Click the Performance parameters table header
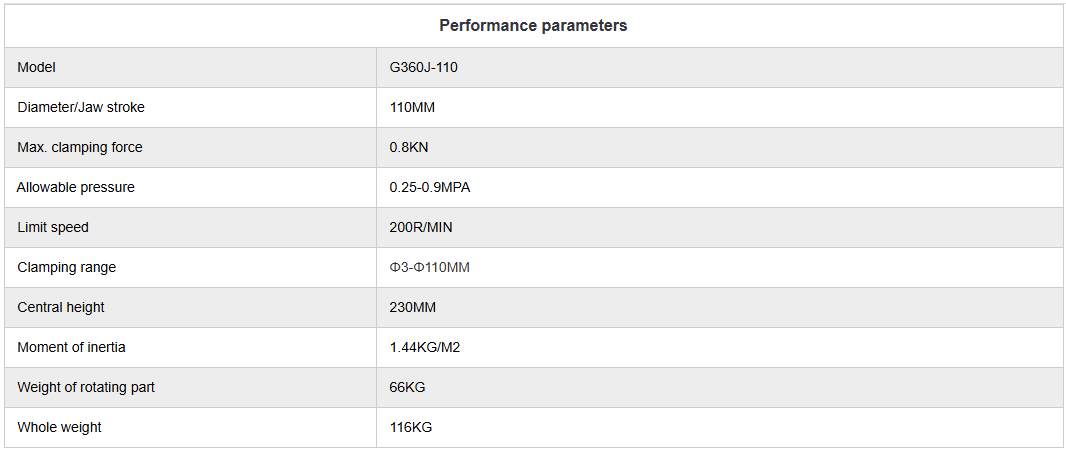Viewport: 1066px width, 449px height. pos(533,26)
